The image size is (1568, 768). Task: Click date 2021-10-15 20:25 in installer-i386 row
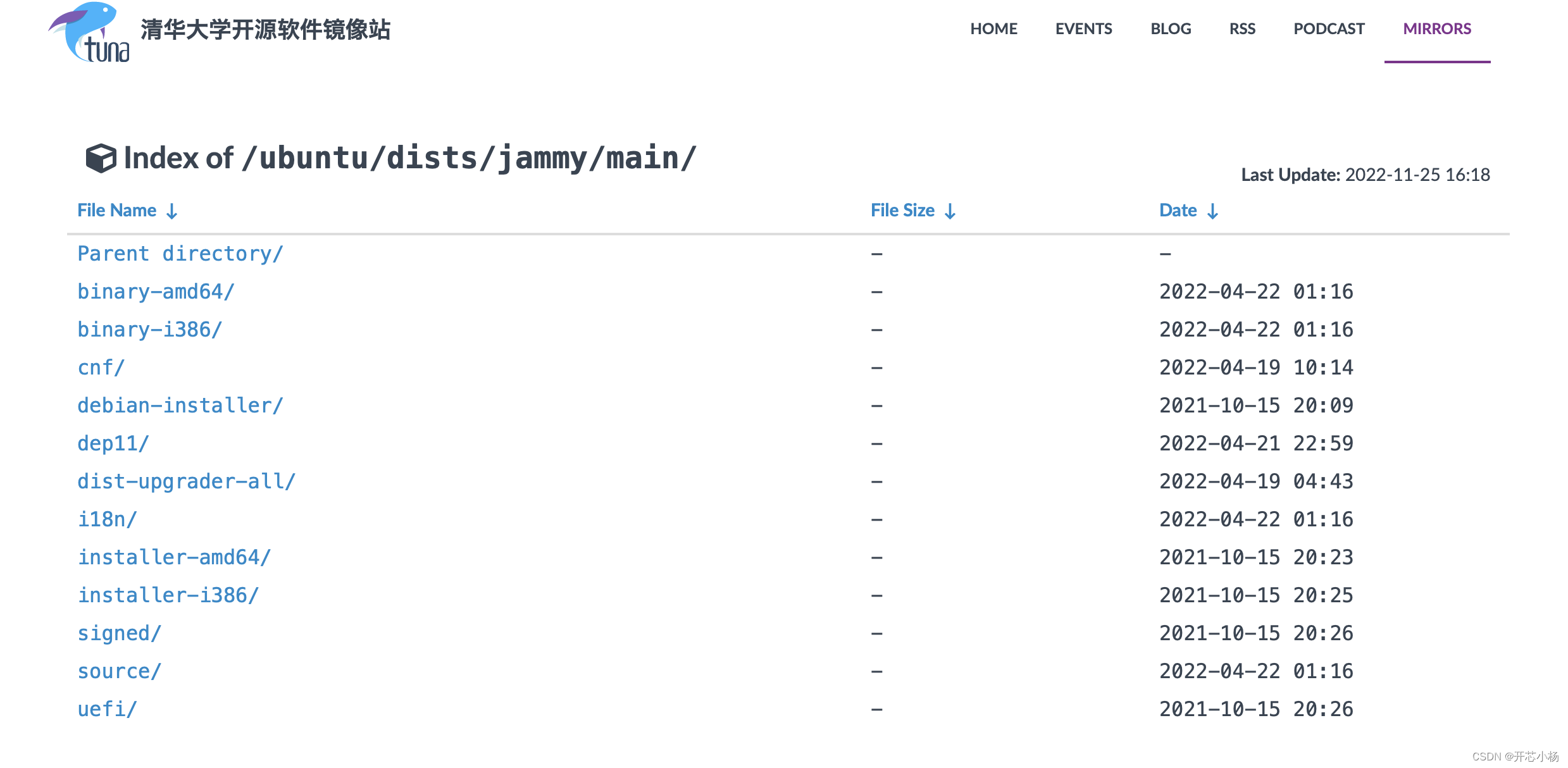tap(1256, 595)
